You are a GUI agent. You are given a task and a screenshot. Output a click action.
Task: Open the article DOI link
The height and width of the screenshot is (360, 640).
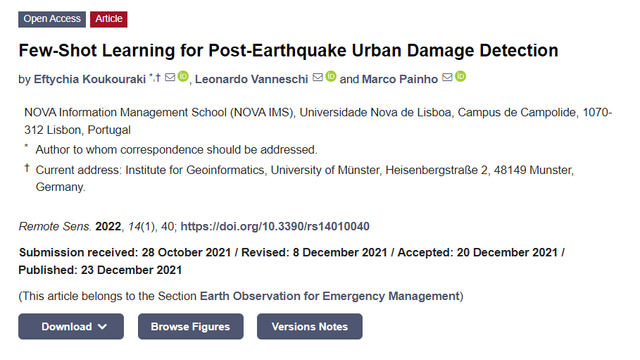pos(275,227)
